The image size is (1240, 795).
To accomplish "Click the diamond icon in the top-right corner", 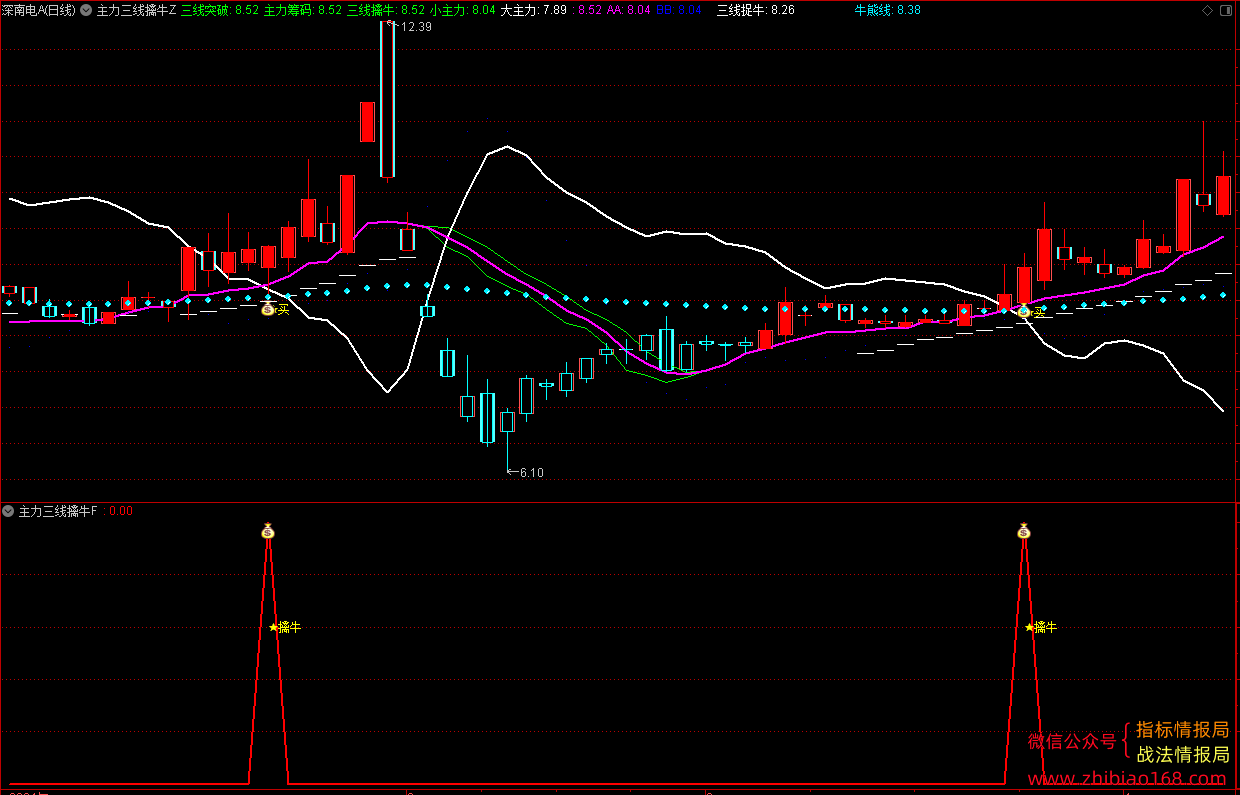I will point(1208,10).
